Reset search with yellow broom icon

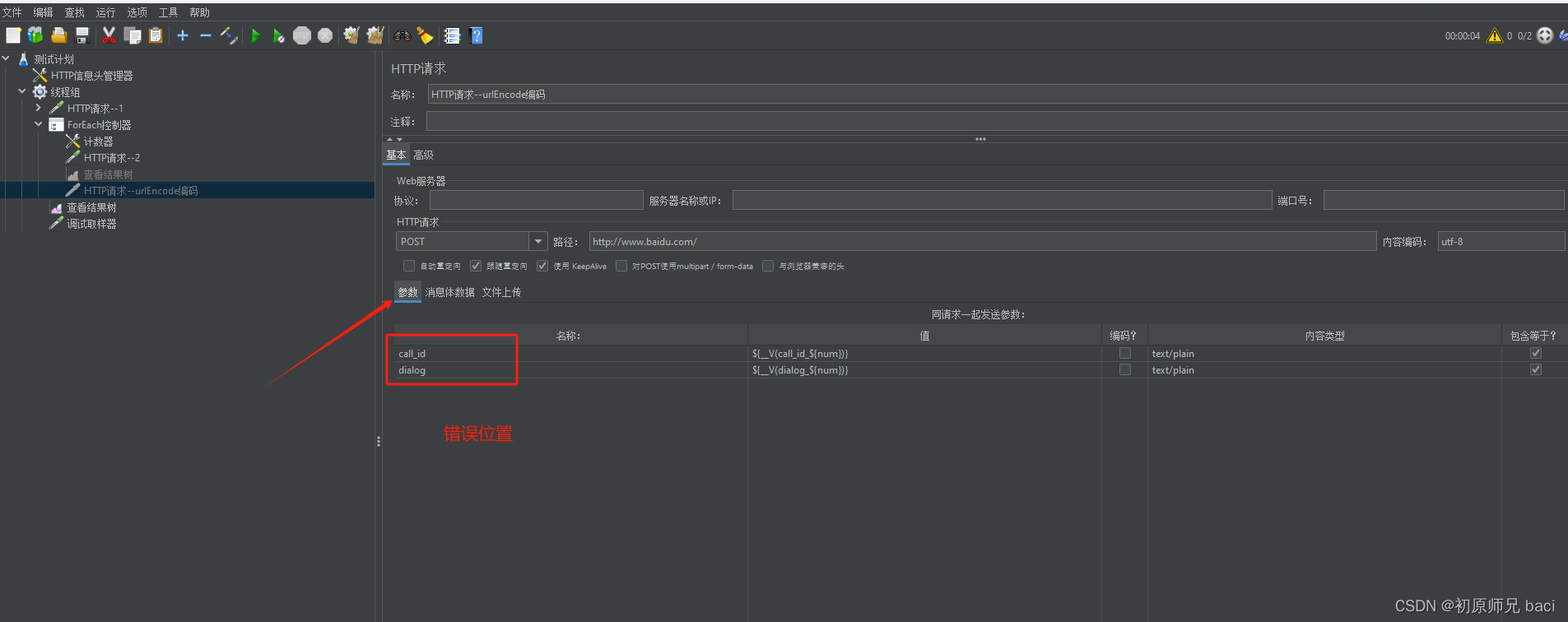(x=426, y=35)
